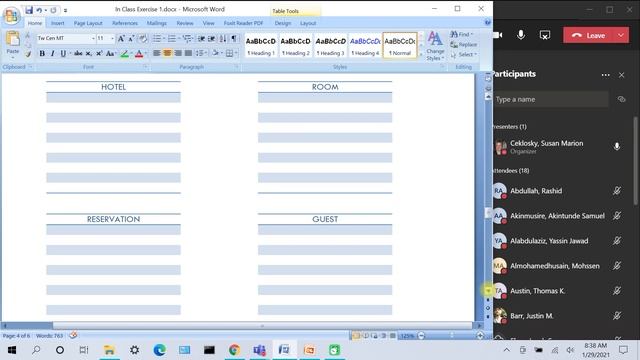Open Change Styles

(435, 46)
